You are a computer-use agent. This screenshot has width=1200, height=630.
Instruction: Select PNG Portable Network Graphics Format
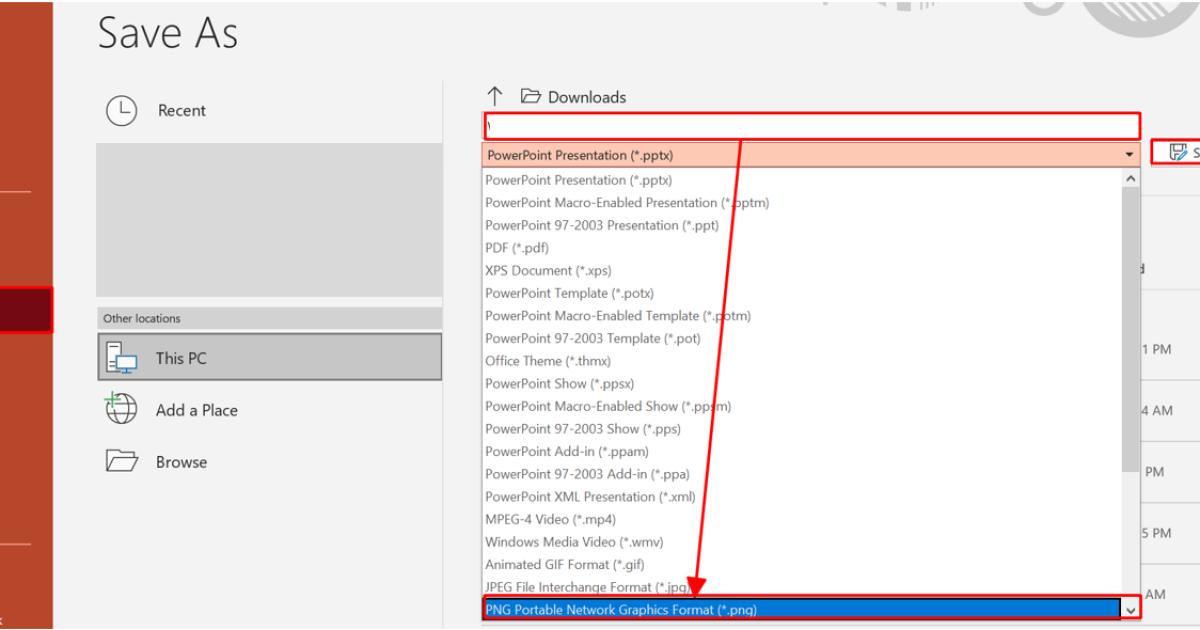(803, 608)
